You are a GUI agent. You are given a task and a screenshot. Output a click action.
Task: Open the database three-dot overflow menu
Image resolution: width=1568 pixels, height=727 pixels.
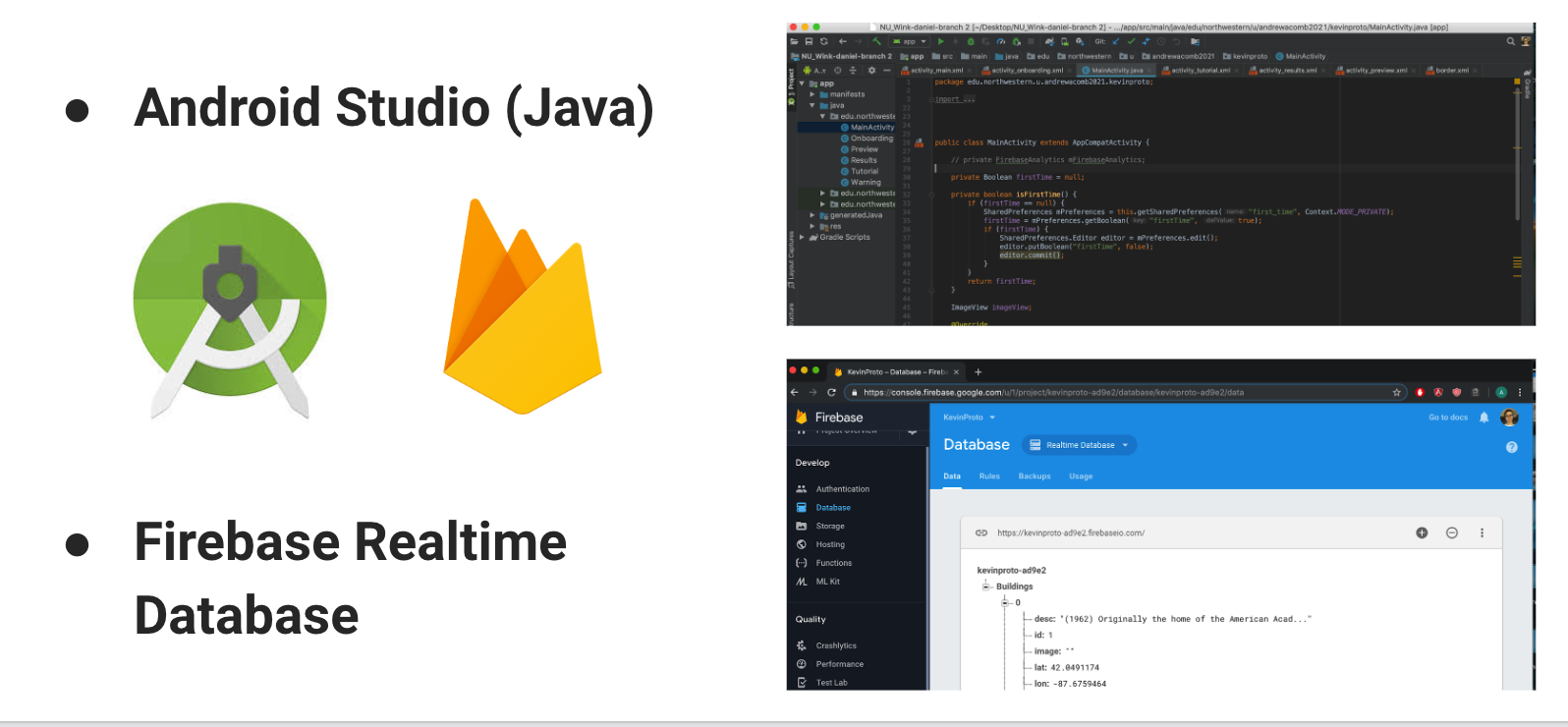(1483, 532)
